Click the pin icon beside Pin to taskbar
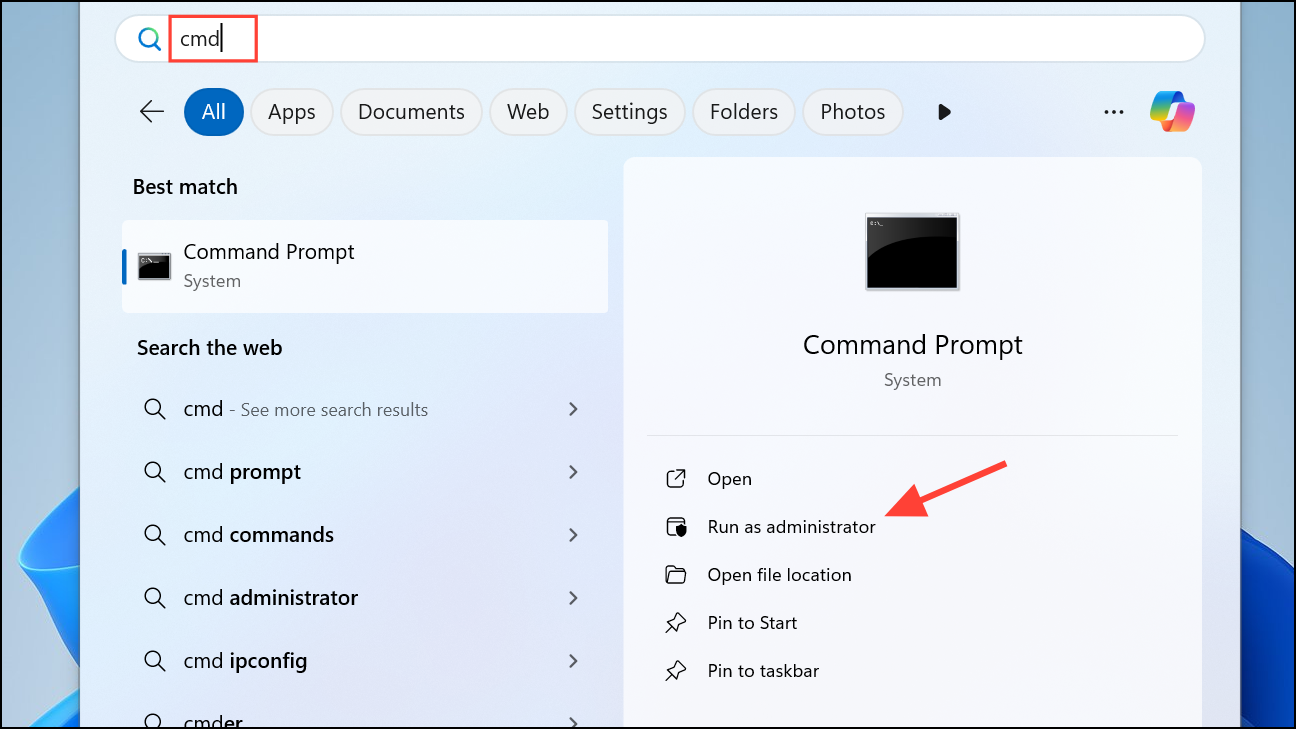 pos(676,671)
